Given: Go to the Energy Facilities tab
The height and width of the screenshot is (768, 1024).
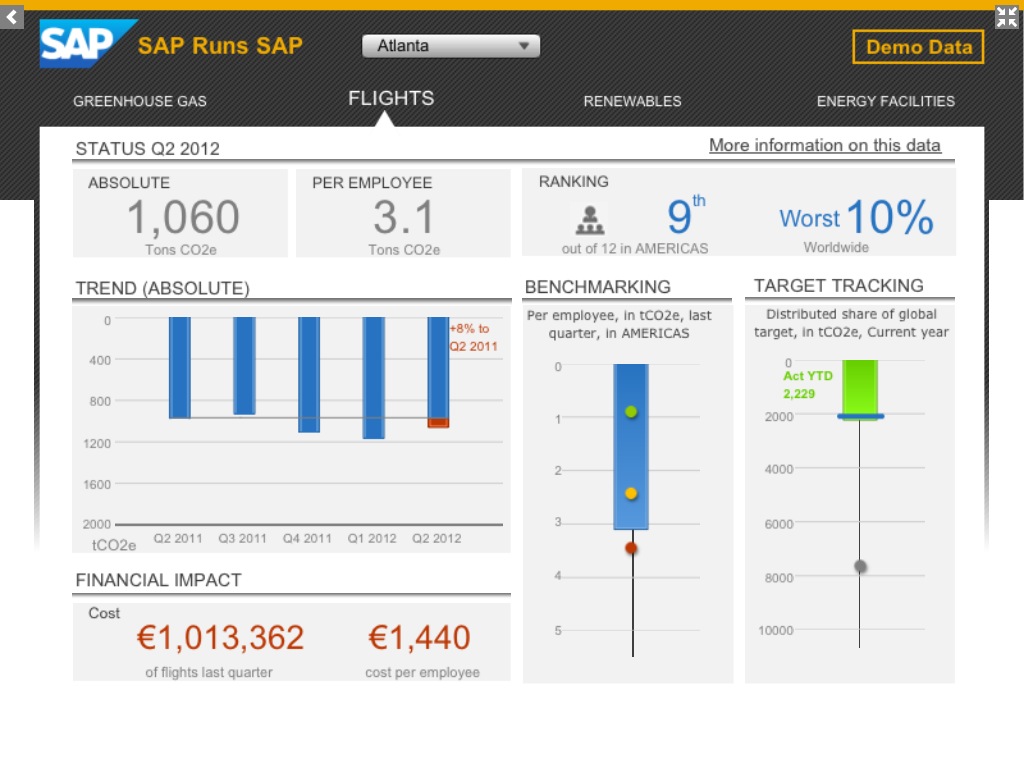Looking at the screenshot, I should pyautogui.click(x=886, y=101).
